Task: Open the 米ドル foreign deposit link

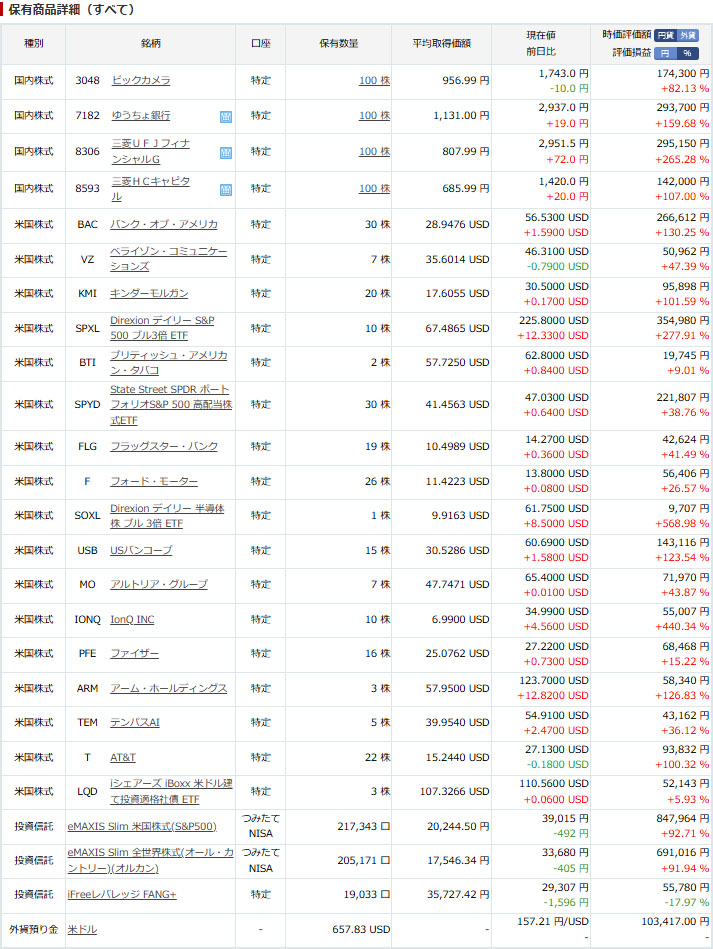Action: (x=82, y=929)
